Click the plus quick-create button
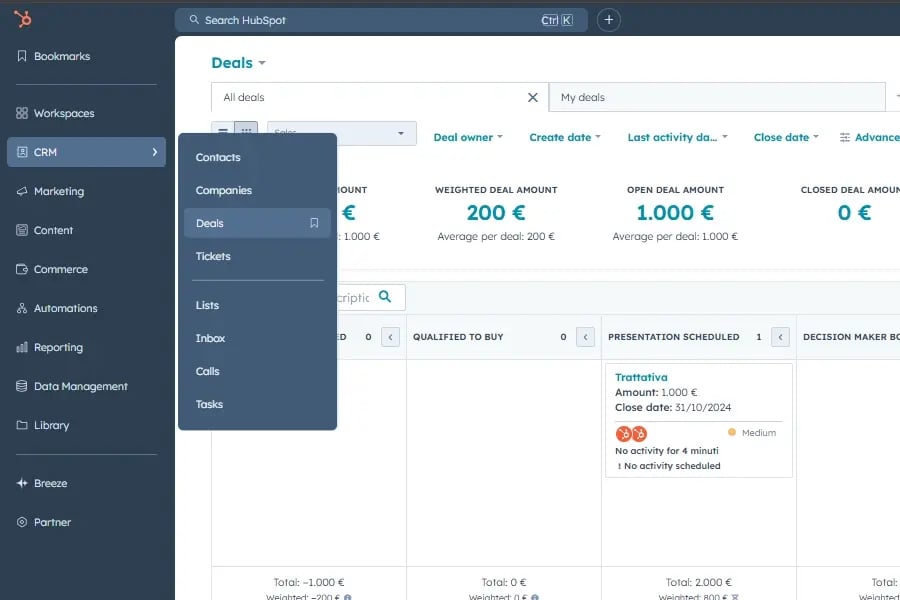 [608, 20]
